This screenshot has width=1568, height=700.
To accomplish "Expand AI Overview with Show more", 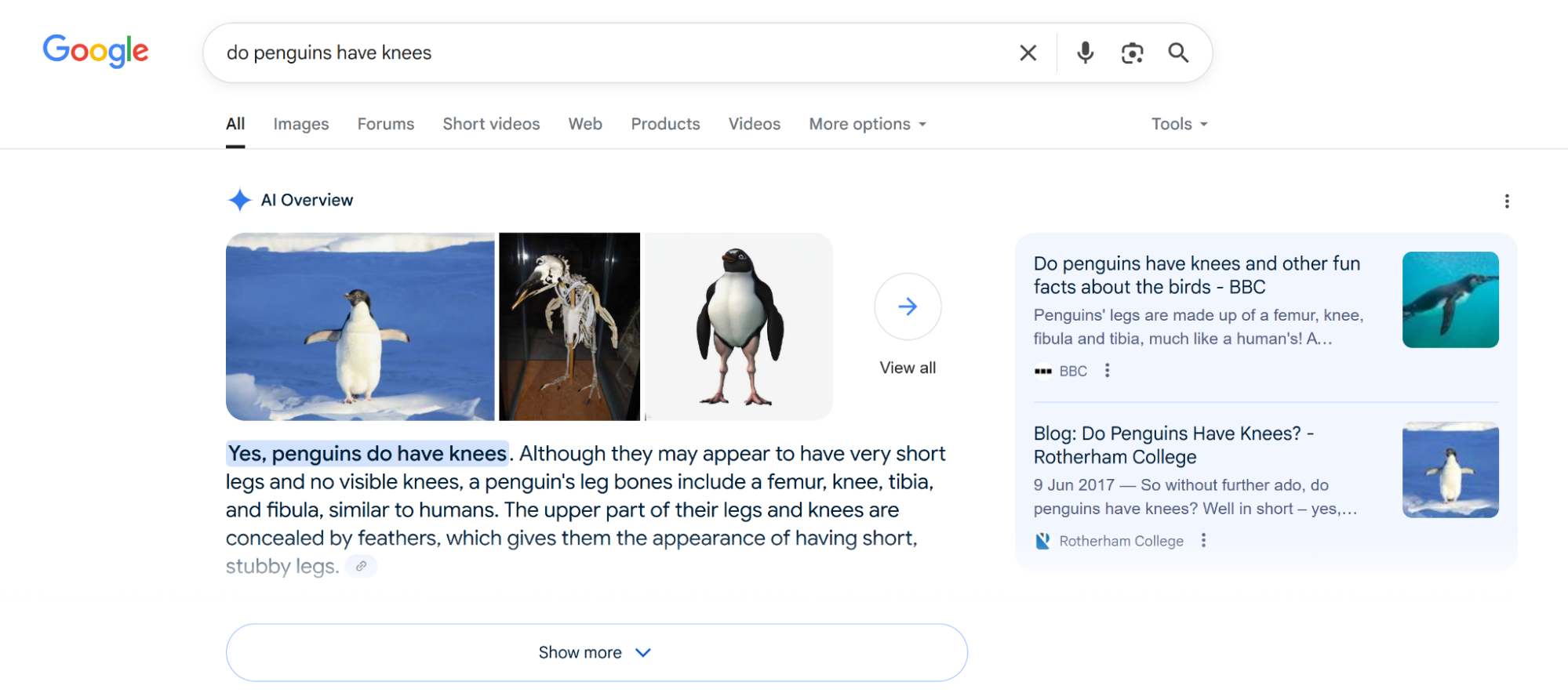I will coord(596,652).
